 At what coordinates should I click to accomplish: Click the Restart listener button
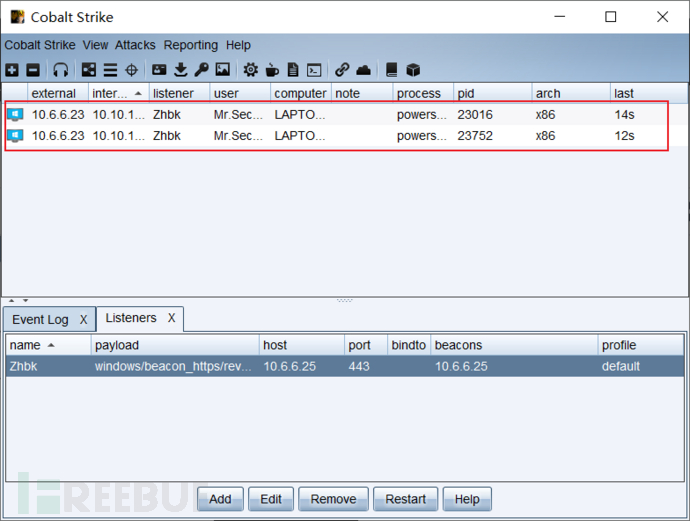405,499
